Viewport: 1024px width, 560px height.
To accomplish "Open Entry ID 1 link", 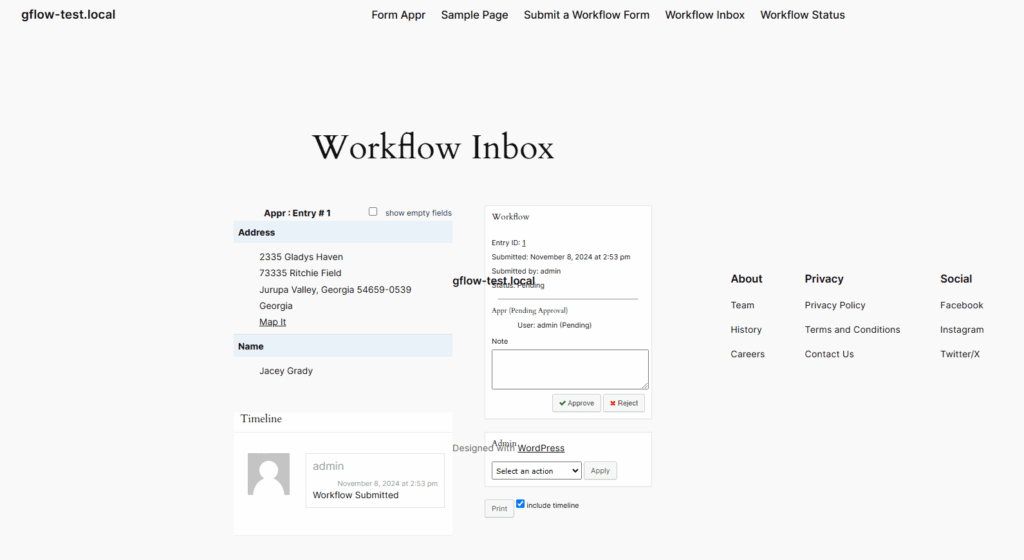I will 523,243.
